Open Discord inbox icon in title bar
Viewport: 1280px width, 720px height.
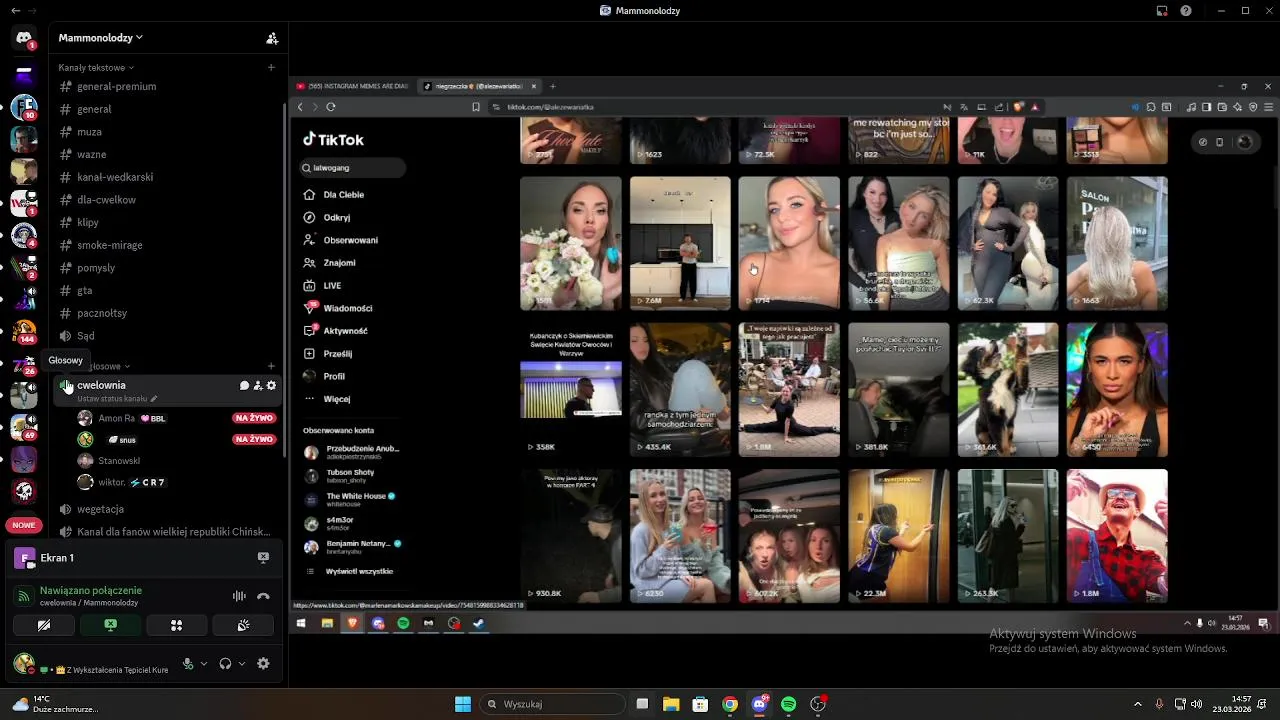coord(1162,11)
